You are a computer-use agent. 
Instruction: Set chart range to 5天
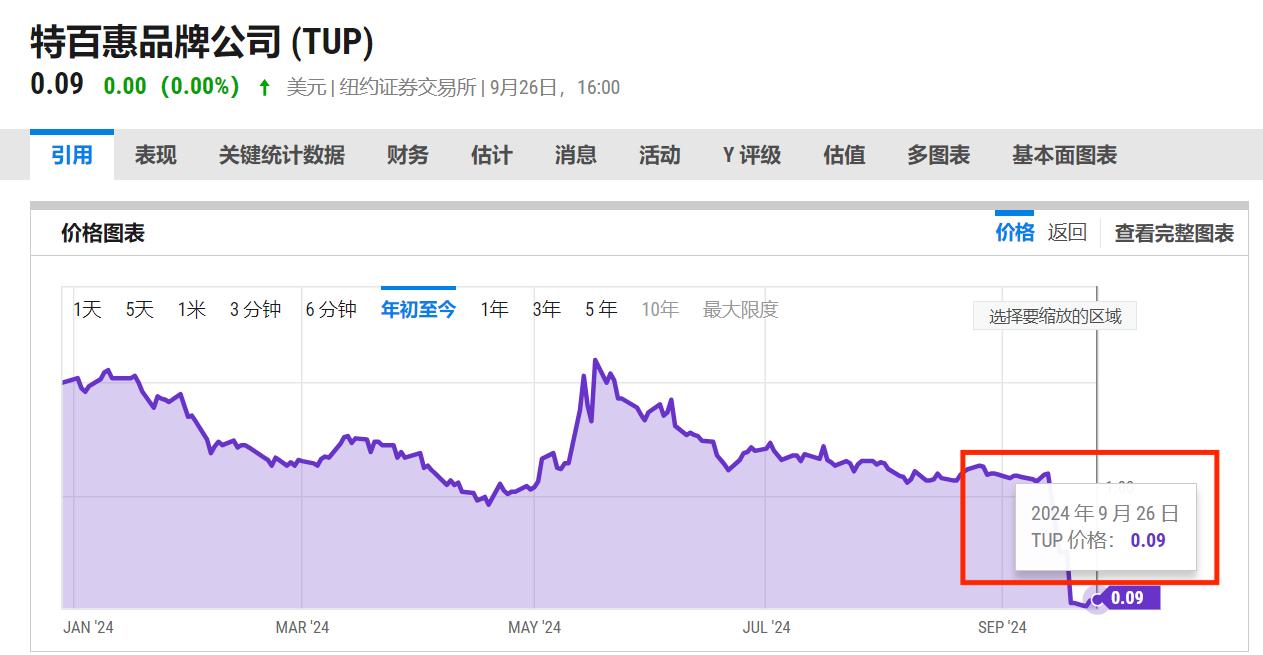139,310
